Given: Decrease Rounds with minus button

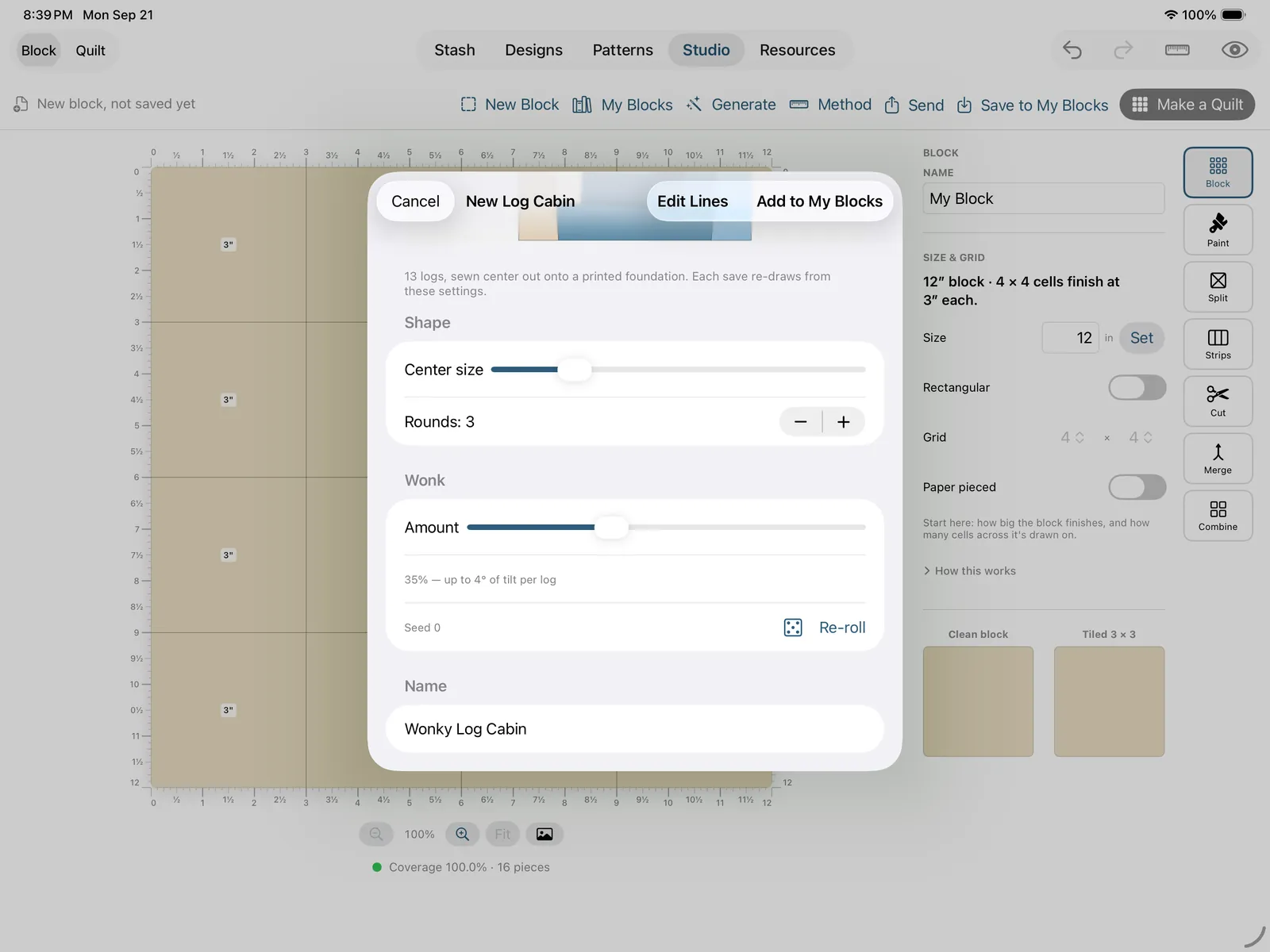Looking at the screenshot, I should pos(801,422).
